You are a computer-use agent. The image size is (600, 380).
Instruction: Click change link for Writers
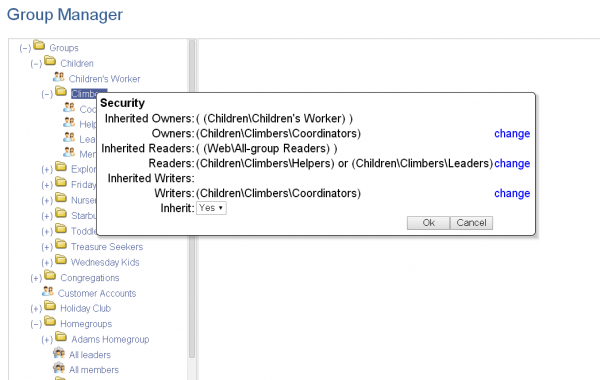click(x=512, y=193)
